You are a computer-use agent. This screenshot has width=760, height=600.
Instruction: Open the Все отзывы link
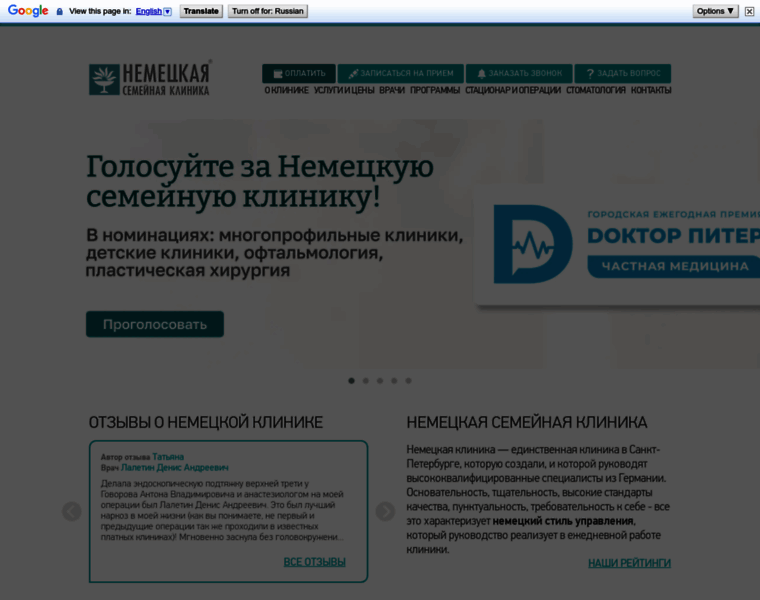315,562
